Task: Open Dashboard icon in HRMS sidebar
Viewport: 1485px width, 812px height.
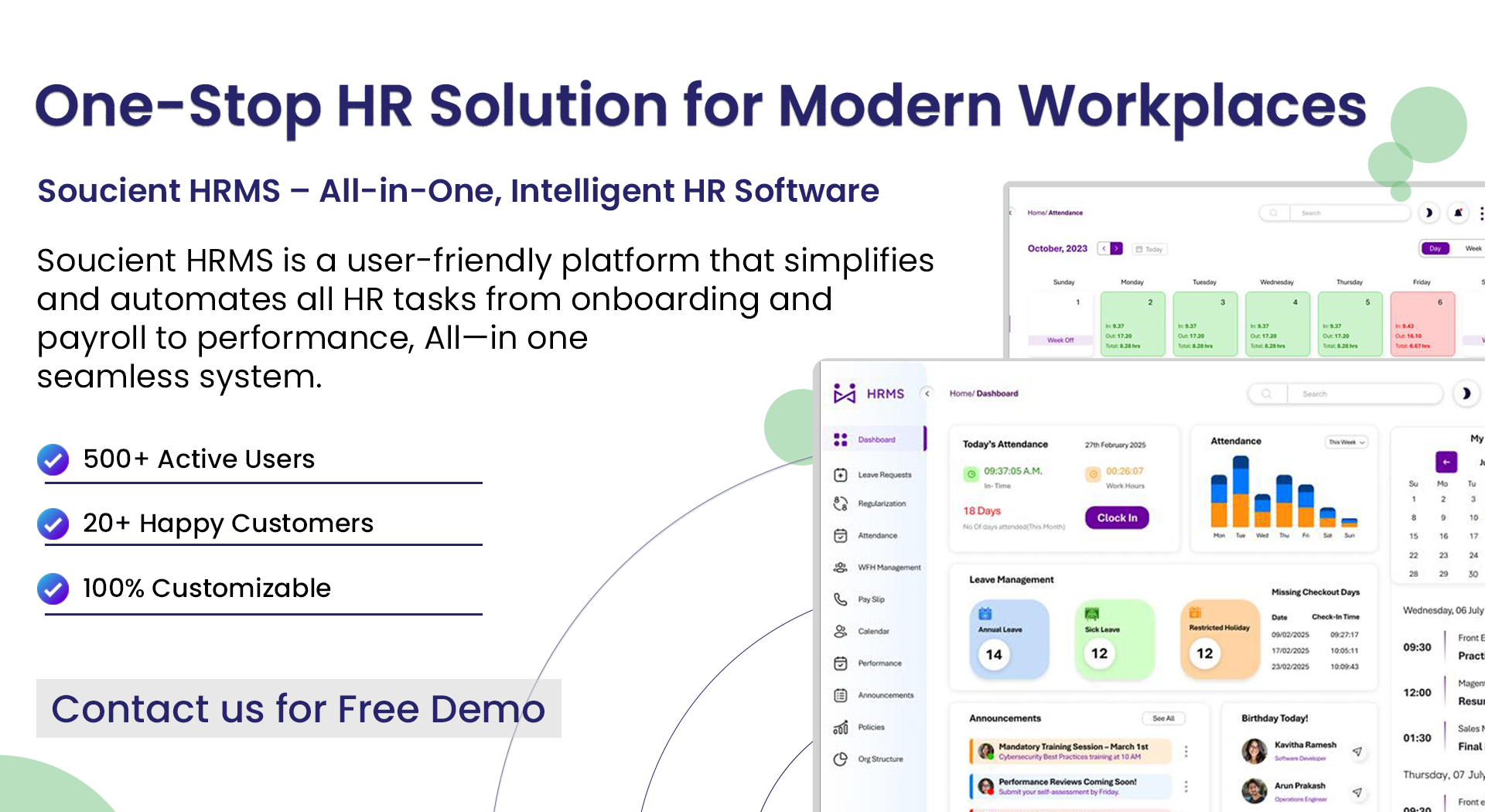Action: (x=841, y=439)
